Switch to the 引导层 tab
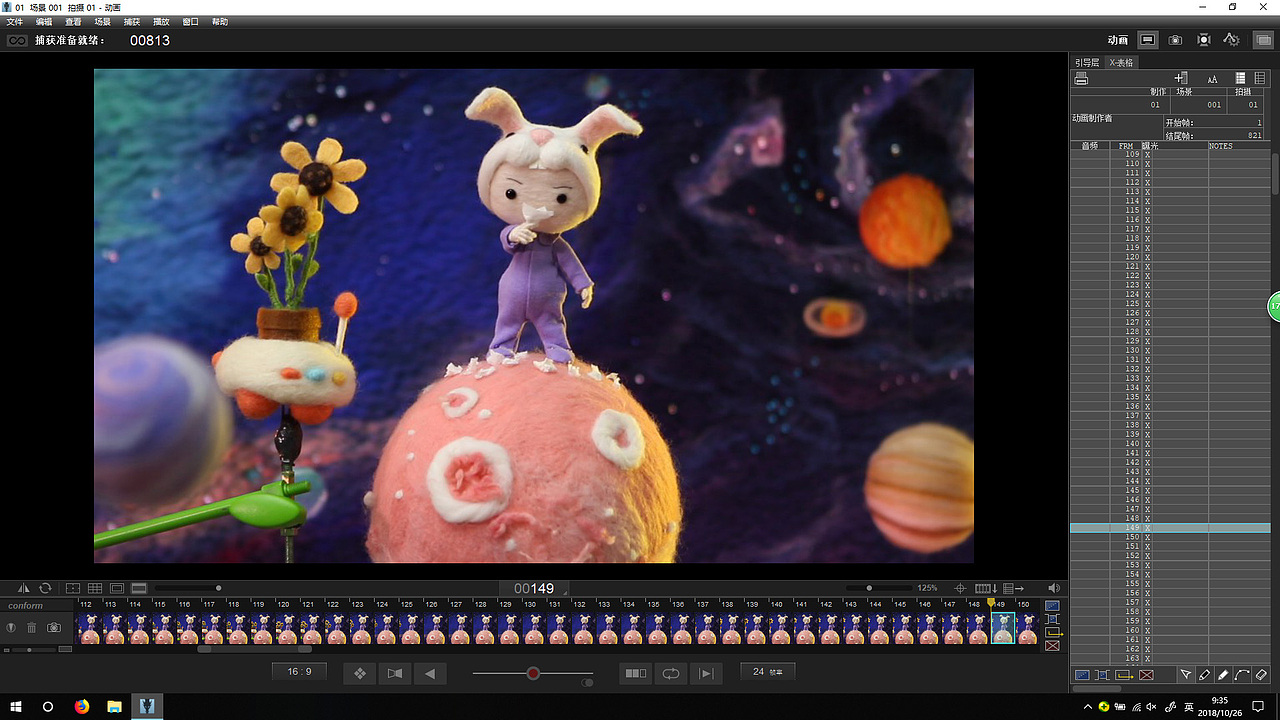This screenshot has height=720, width=1280. tap(1087, 62)
